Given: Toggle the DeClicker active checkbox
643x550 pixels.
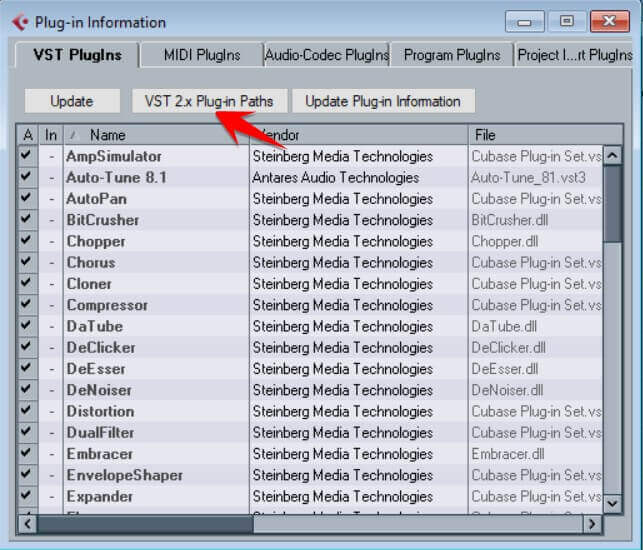Looking at the screenshot, I should tap(26, 347).
